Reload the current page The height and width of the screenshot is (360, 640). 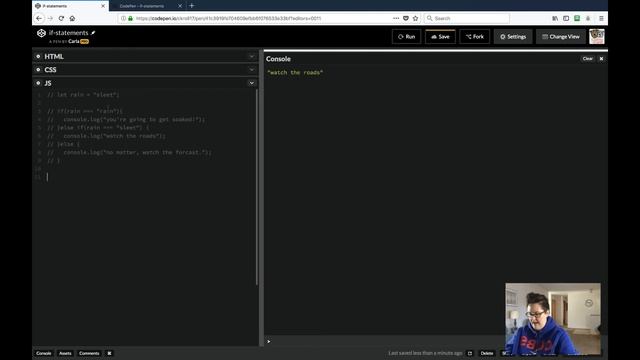click(x=61, y=18)
